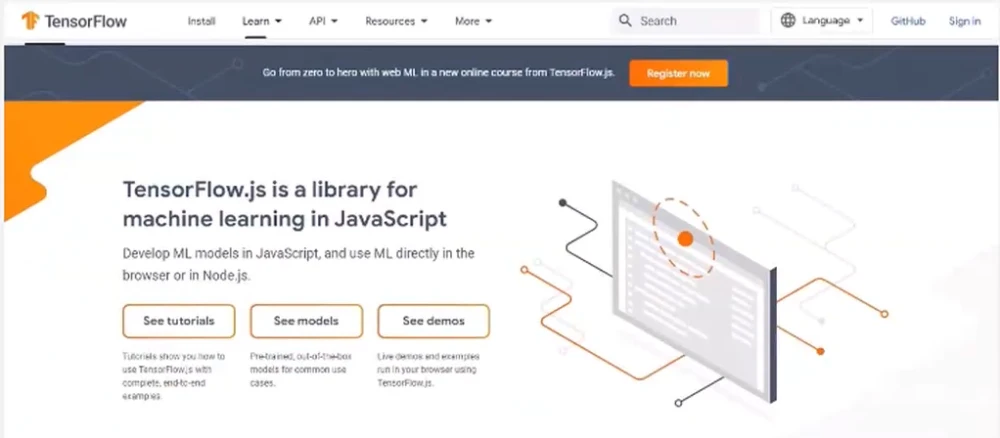Click Sign in
The width and height of the screenshot is (1000, 438).
click(964, 21)
